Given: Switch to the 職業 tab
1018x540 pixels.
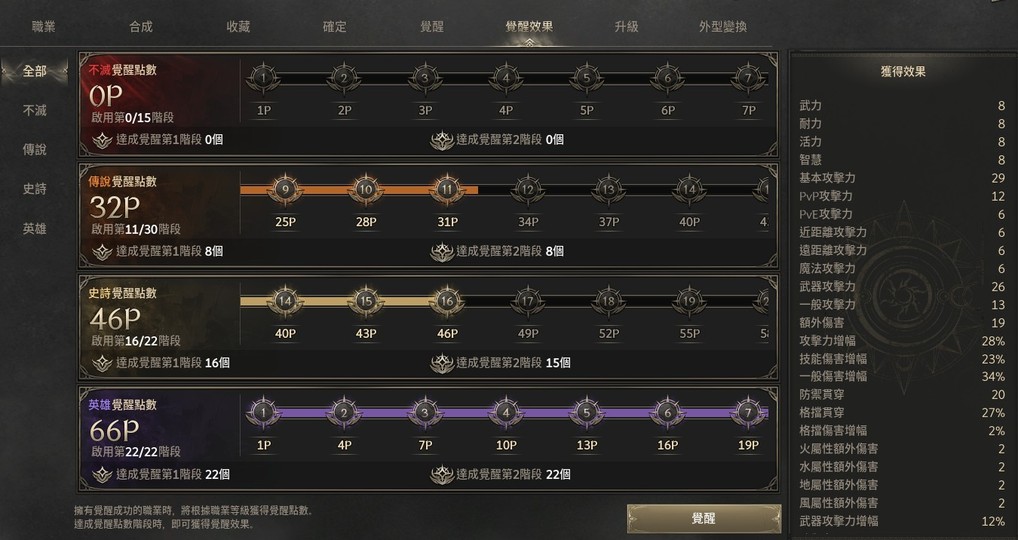Looking at the screenshot, I should (x=44, y=27).
